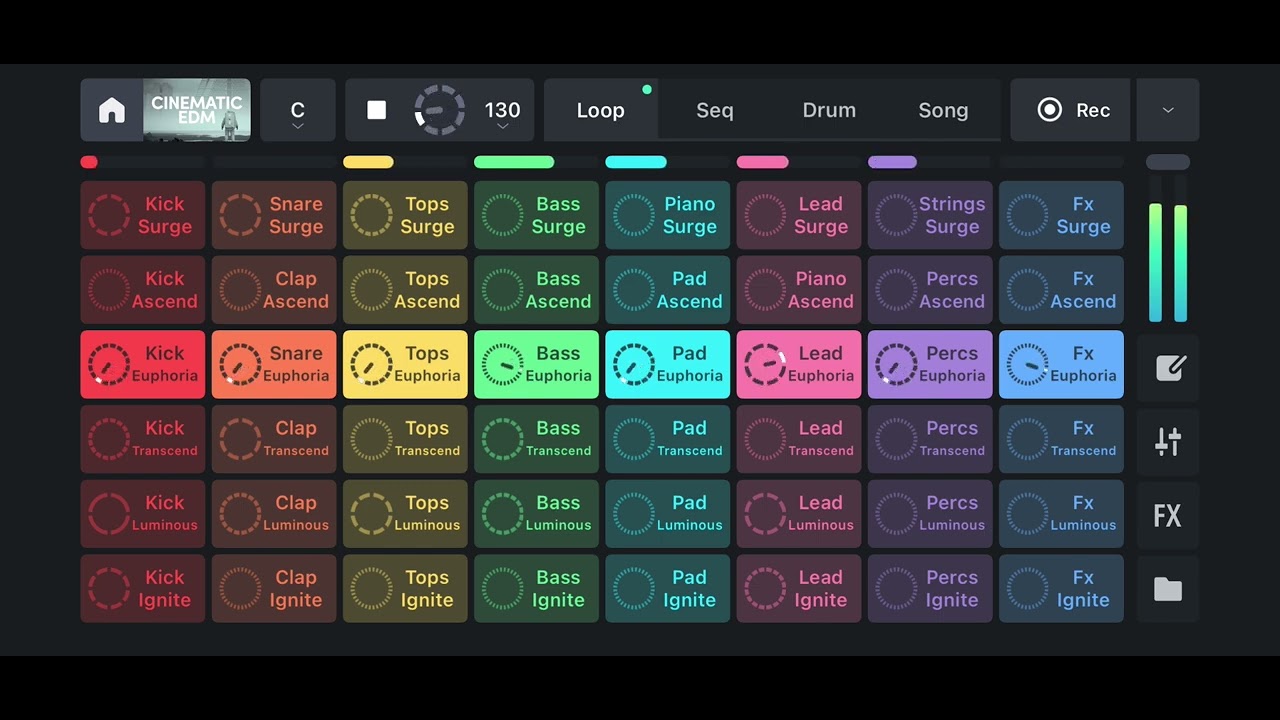Image resolution: width=1280 pixels, height=720 pixels.
Task: Launch the Kick Ascend pad
Action: (143, 290)
